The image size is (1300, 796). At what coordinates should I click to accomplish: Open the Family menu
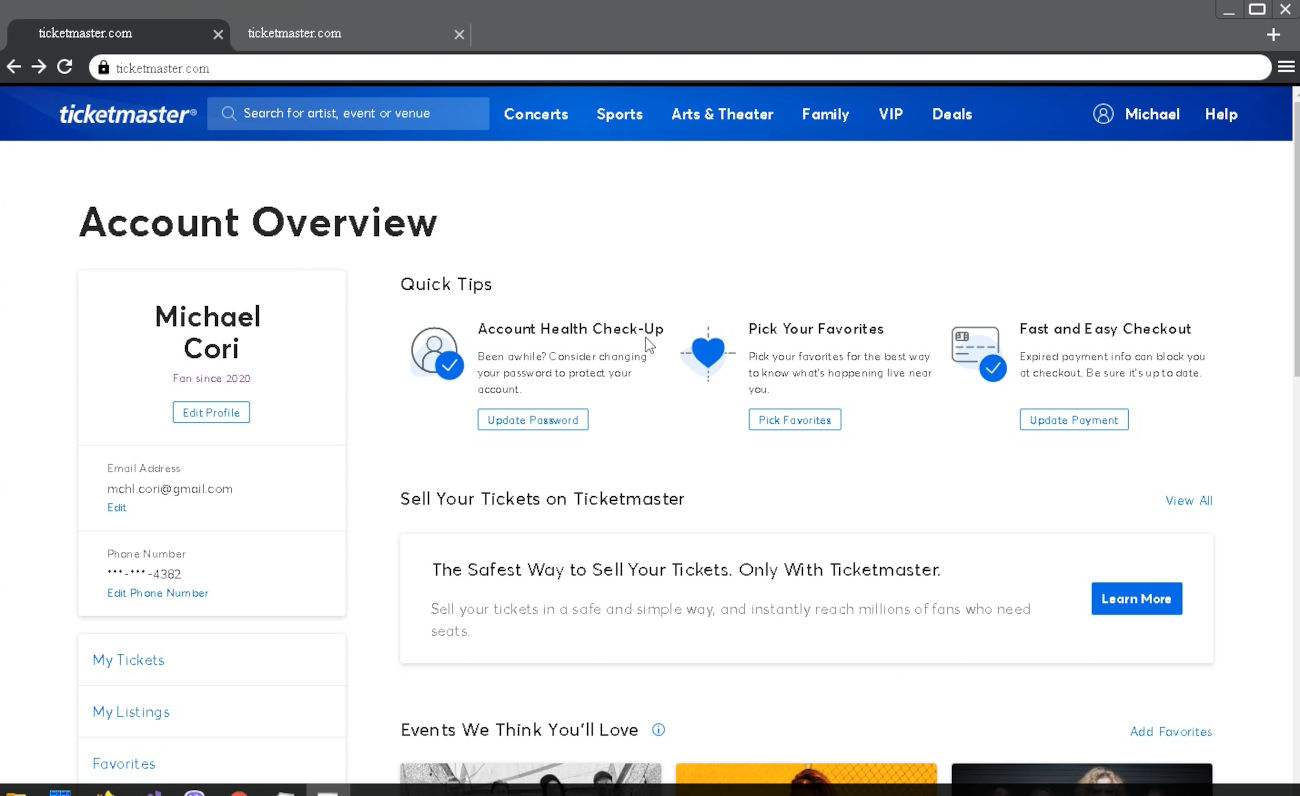[825, 114]
